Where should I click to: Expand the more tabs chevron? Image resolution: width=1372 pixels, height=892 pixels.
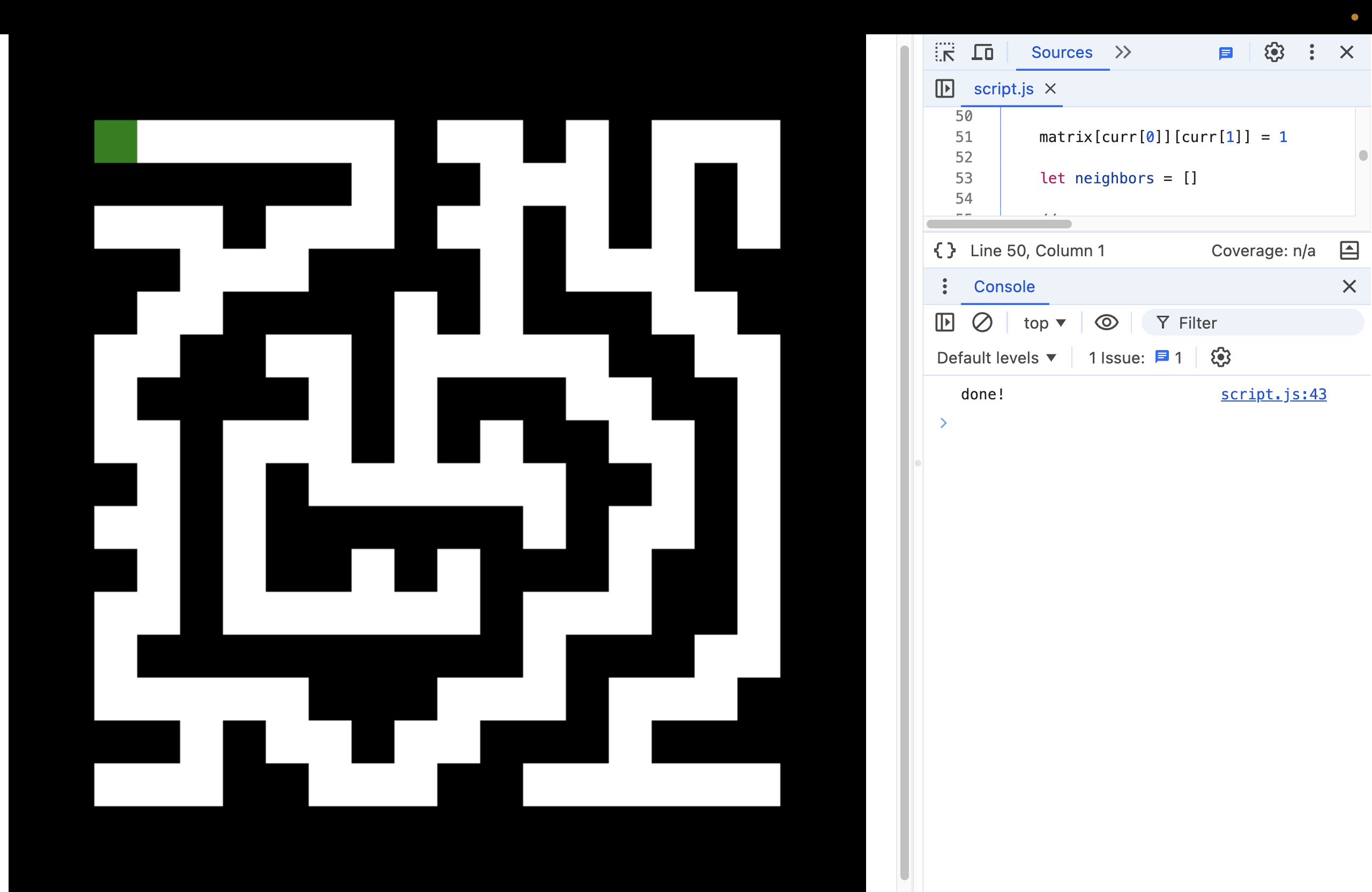pyautogui.click(x=1122, y=53)
